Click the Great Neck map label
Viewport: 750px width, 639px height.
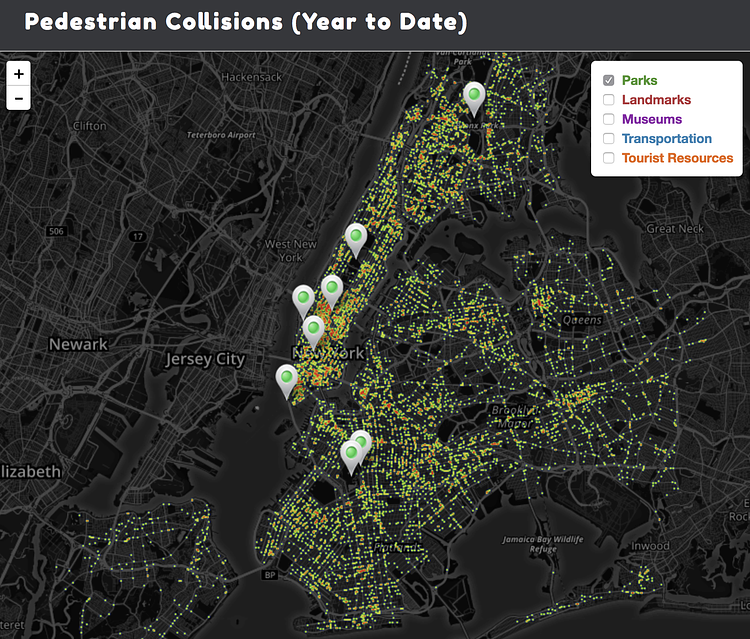pos(675,229)
